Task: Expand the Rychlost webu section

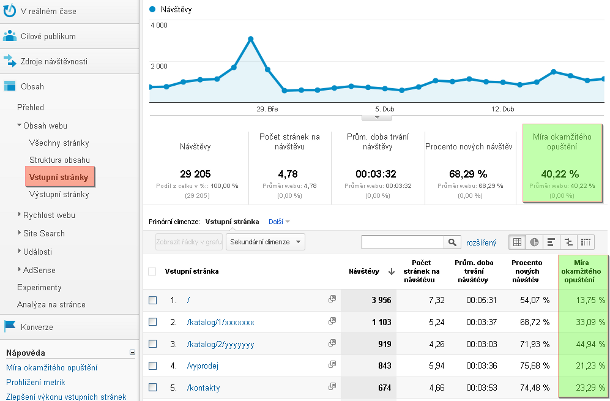Action: pos(19,214)
